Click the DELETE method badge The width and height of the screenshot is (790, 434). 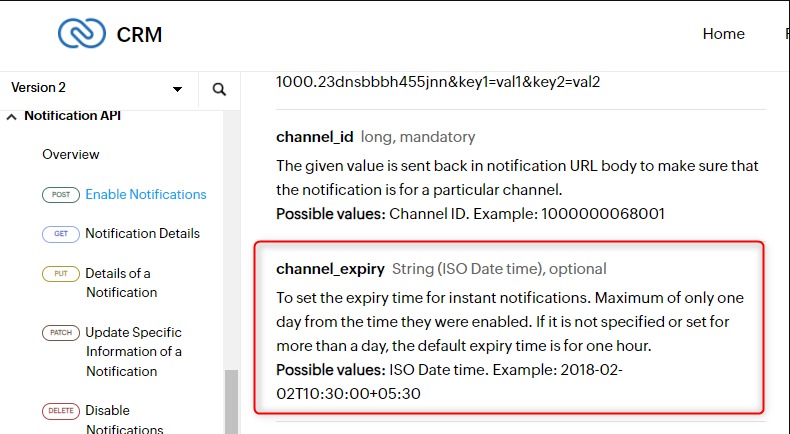[60, 411]
